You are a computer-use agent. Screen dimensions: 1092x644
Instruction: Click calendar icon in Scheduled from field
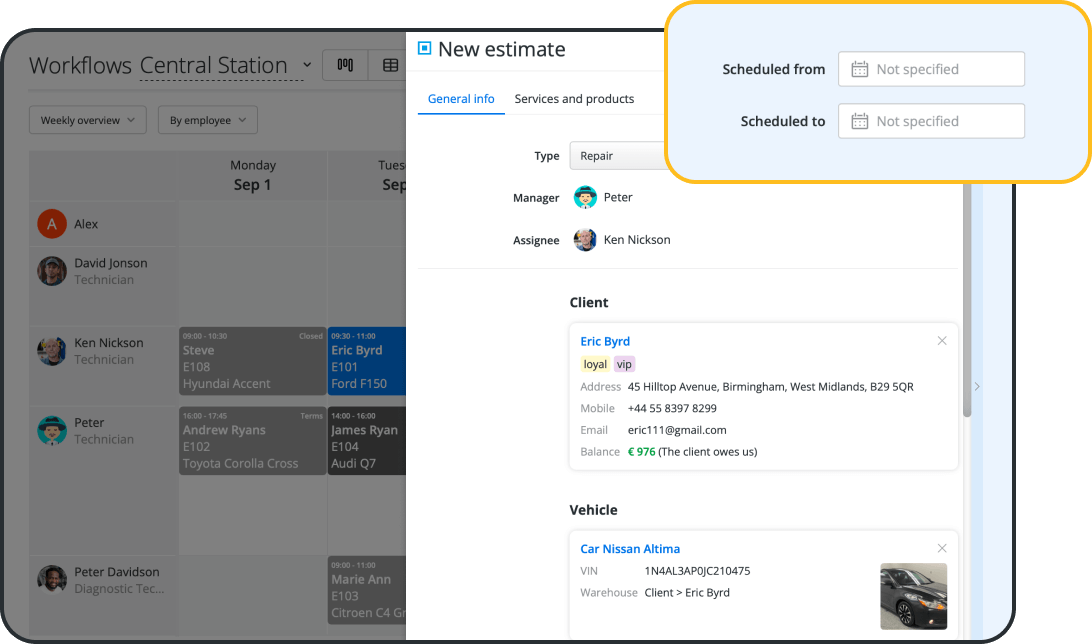[x=859, y=69]
